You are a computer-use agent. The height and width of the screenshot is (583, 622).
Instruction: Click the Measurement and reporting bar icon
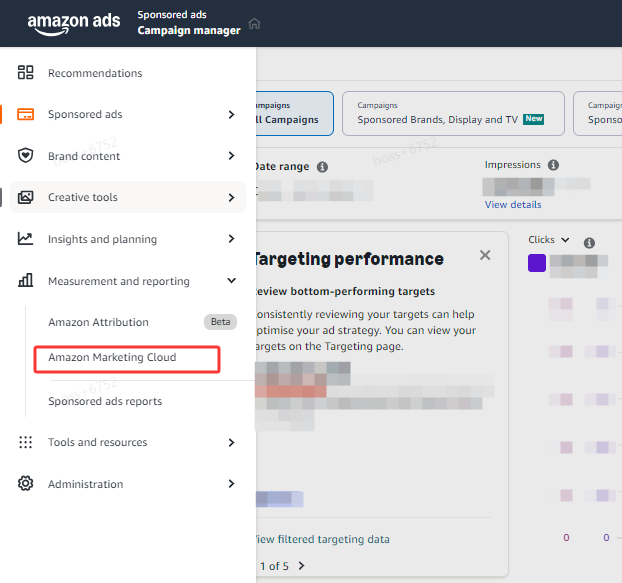coord(26,281)
